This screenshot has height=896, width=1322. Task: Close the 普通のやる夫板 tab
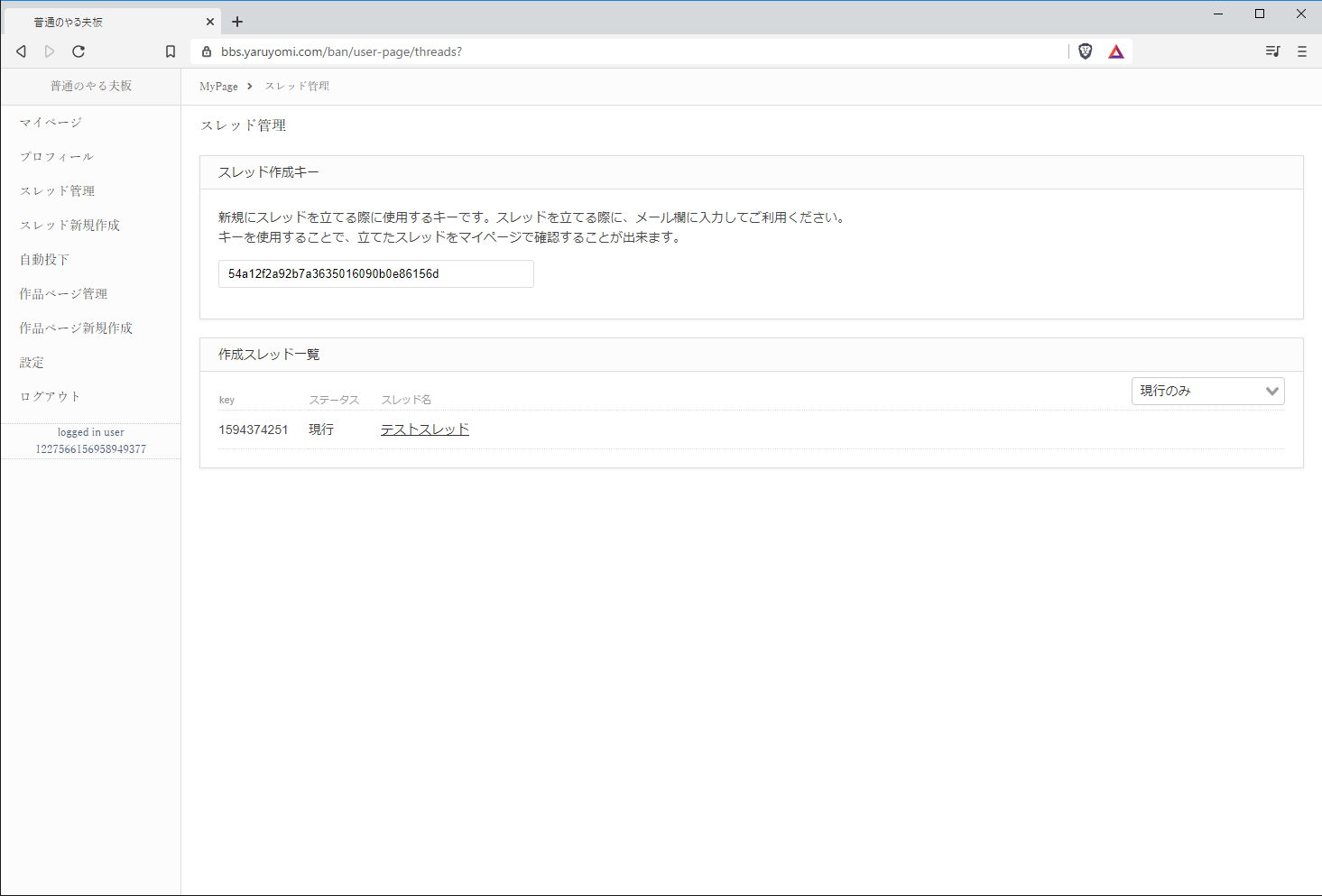pos(209,22)
